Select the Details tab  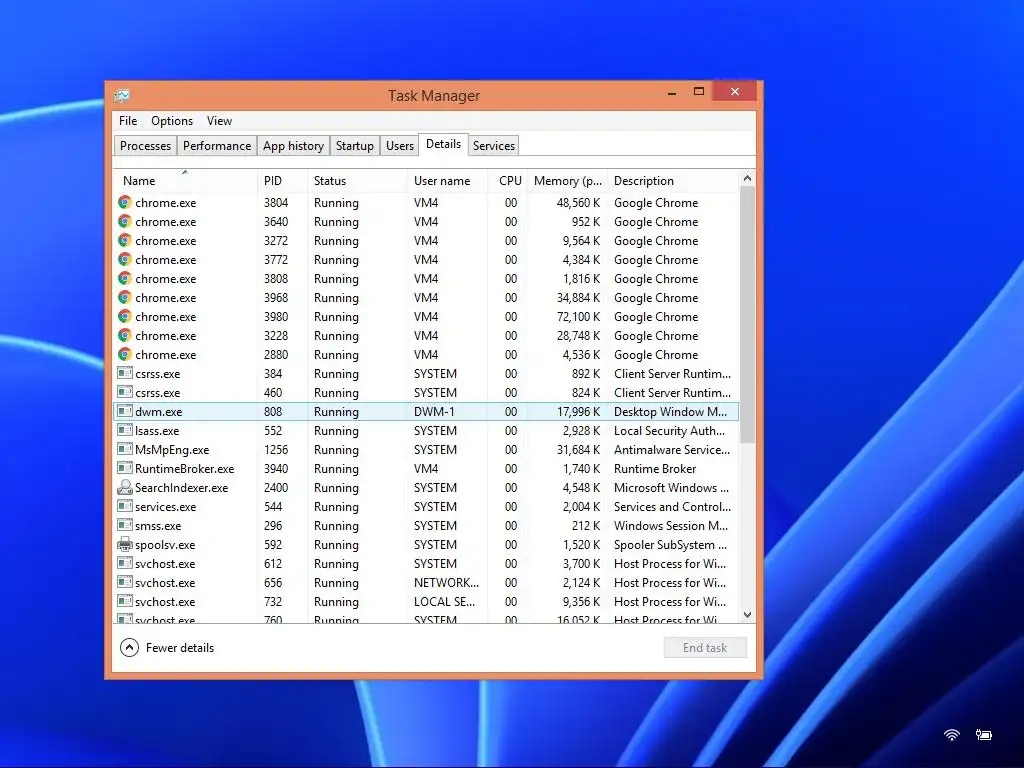pos(443,144)
